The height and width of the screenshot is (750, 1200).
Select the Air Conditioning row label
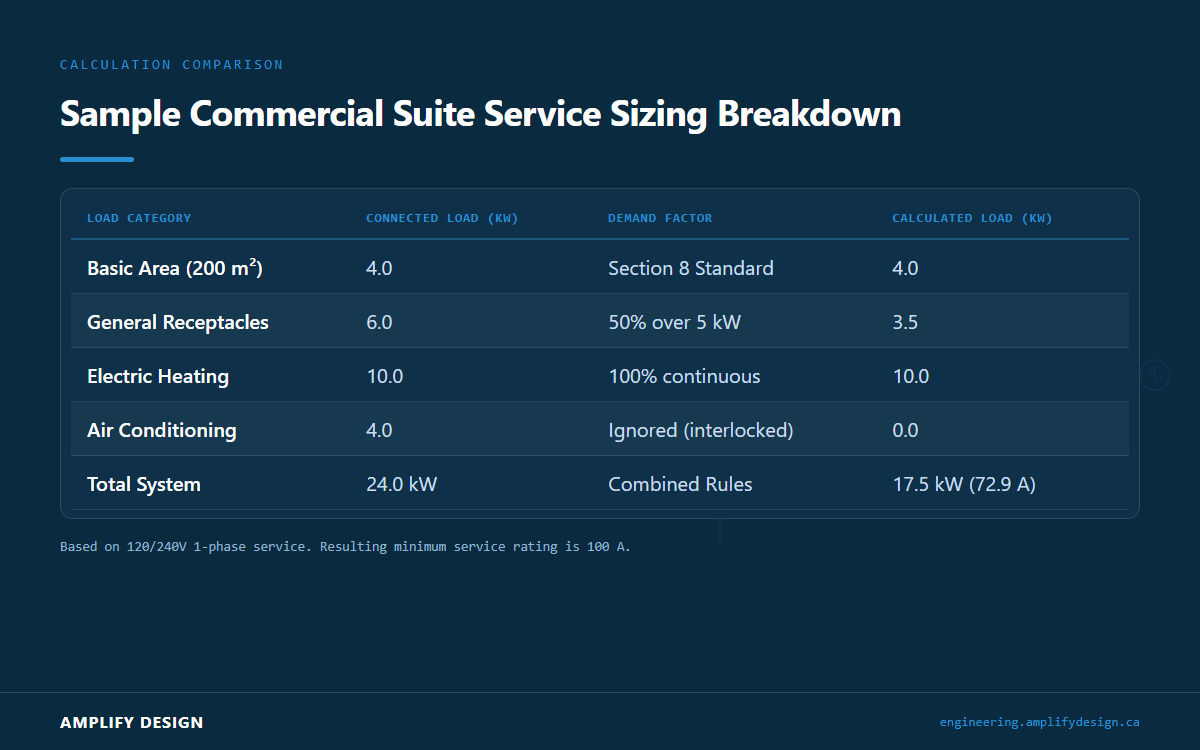(162, 430)
